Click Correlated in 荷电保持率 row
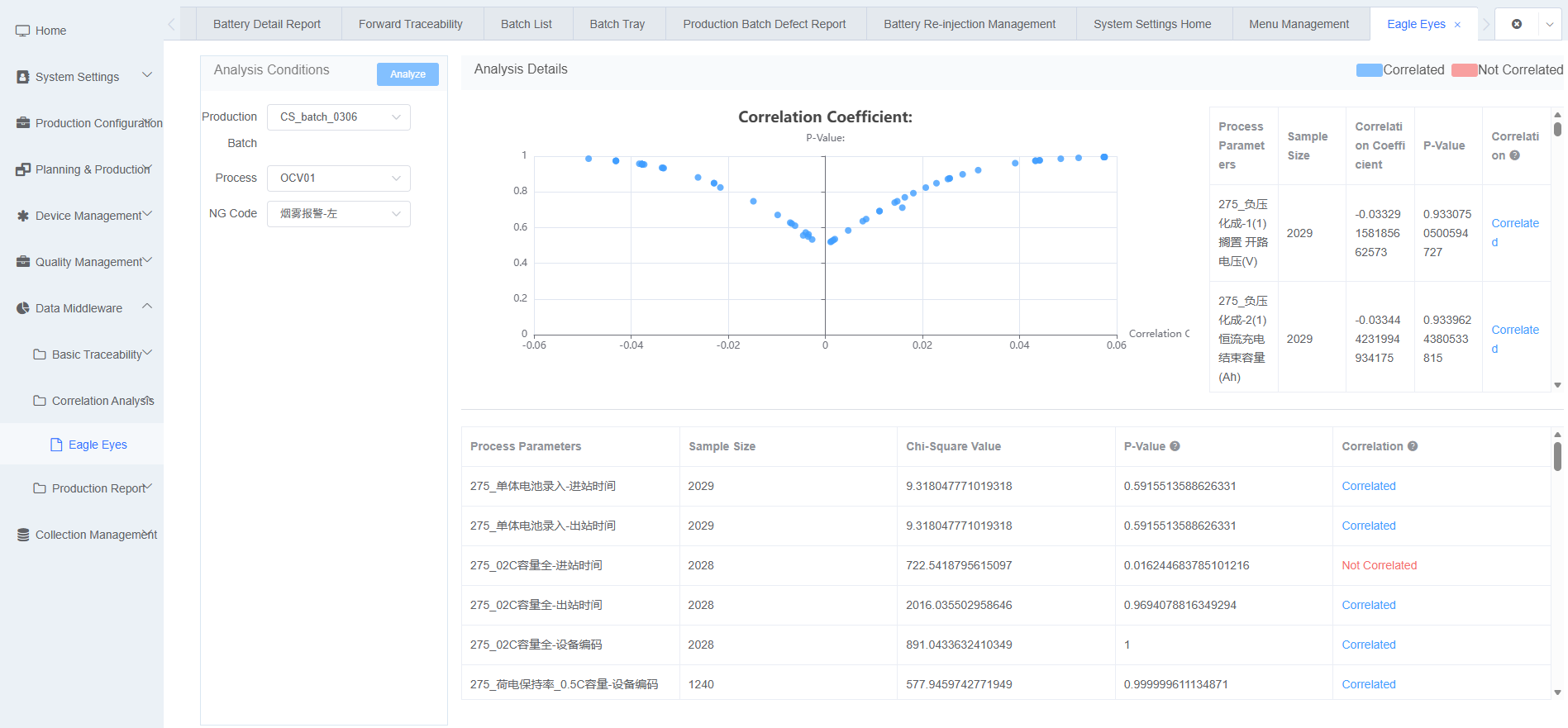This screenshot has width=1568, height=728. [1369, 684]
